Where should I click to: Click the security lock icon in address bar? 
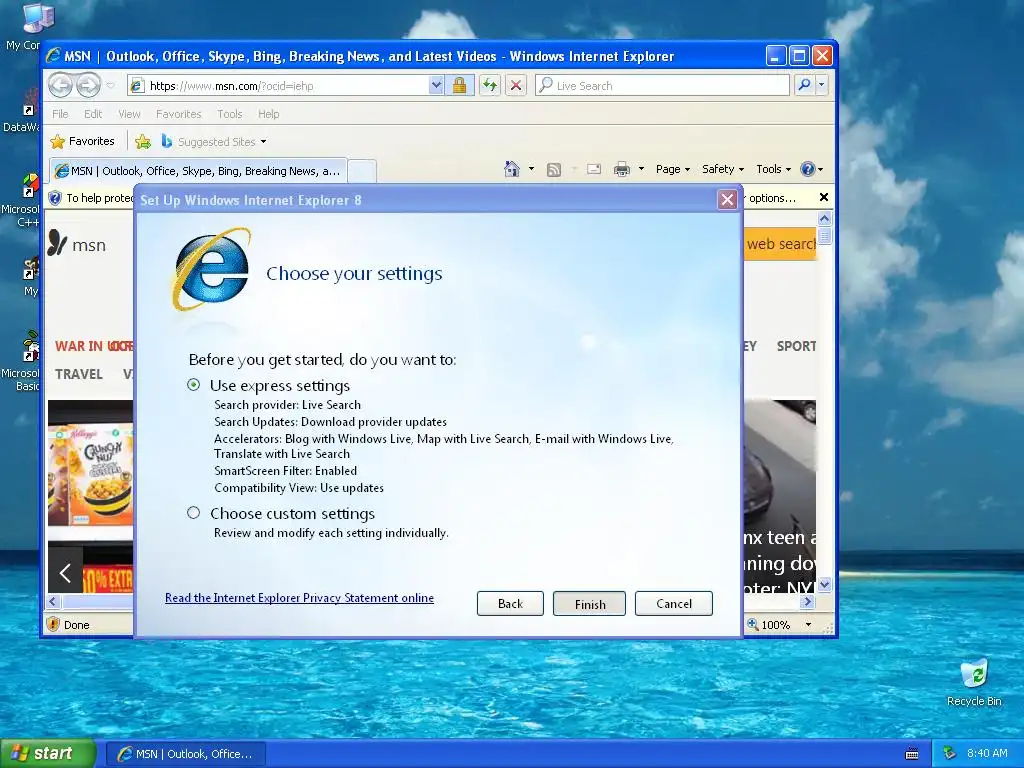pyautogui.click(x=459, y=85)
